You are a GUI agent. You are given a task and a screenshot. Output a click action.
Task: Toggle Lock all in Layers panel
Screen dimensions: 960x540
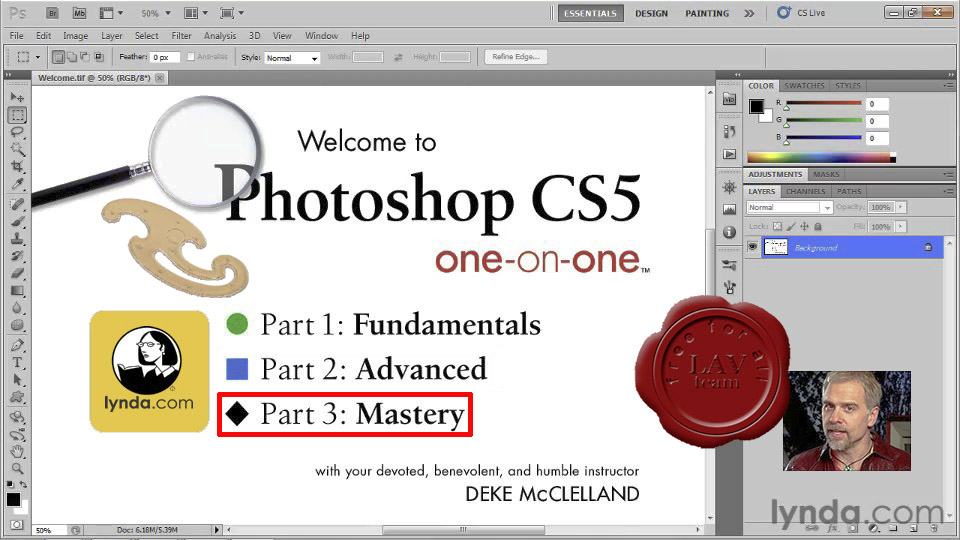coord(818,227)
